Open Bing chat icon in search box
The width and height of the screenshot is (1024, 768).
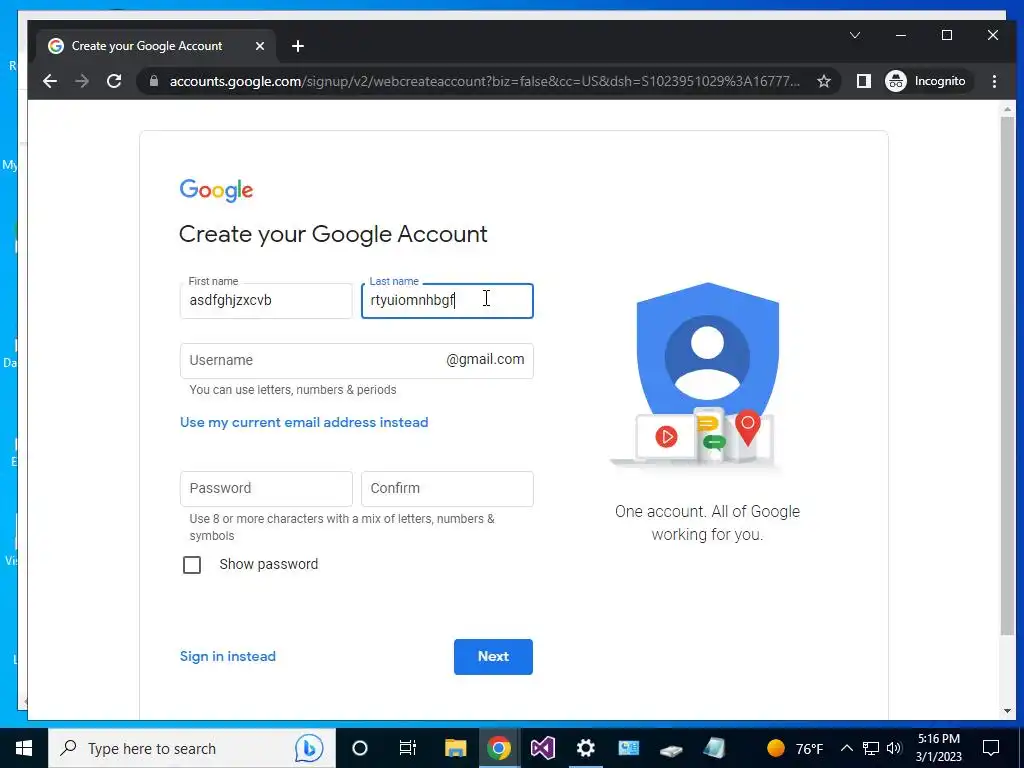(309, 748)
